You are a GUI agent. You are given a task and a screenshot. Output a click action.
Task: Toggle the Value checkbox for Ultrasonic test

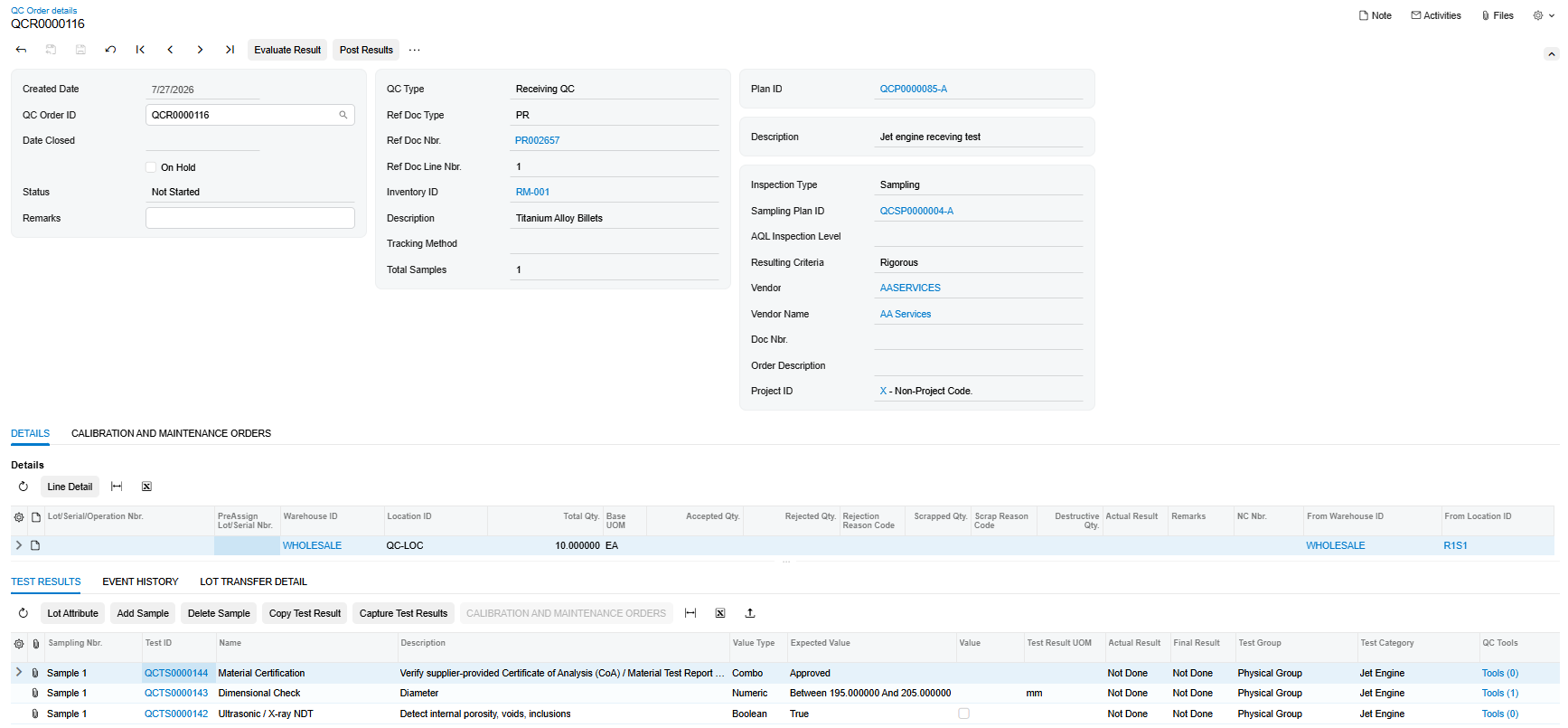click(x=964, y=714)
